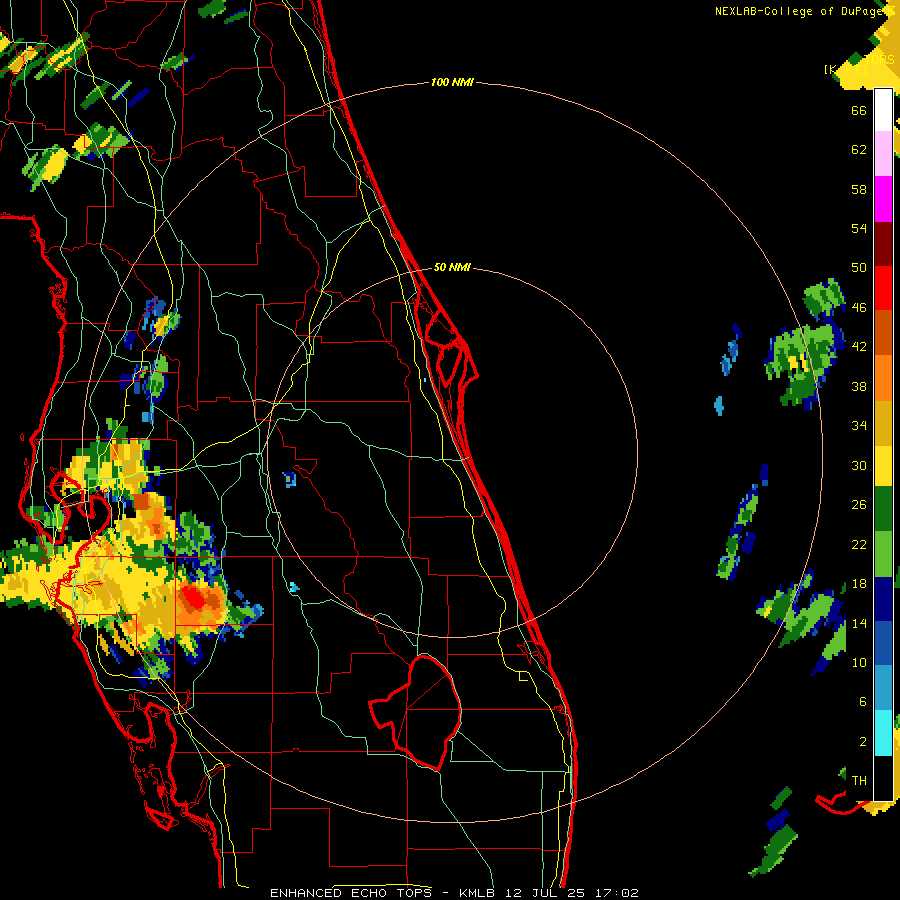The height and width of the screenshot is (900, 900).
Task: Select the bright red legend swatch
Action: point(883,288)
